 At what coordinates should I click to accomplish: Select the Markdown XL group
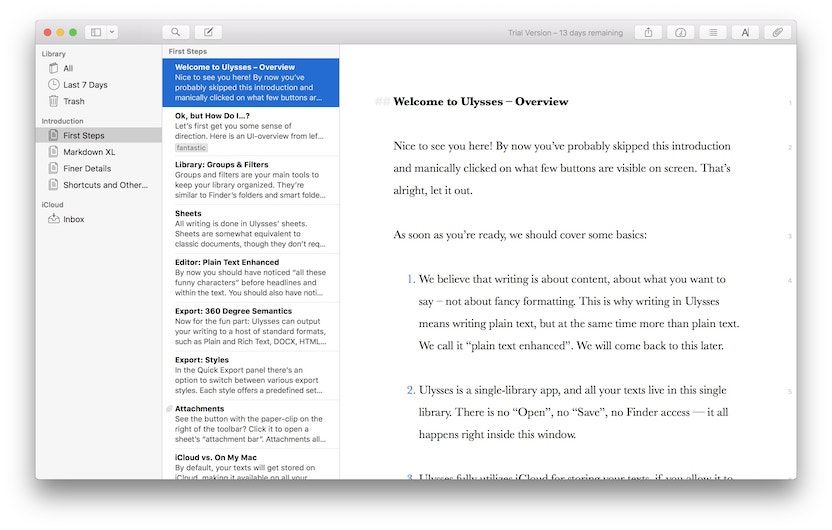(x=89, y=152)
